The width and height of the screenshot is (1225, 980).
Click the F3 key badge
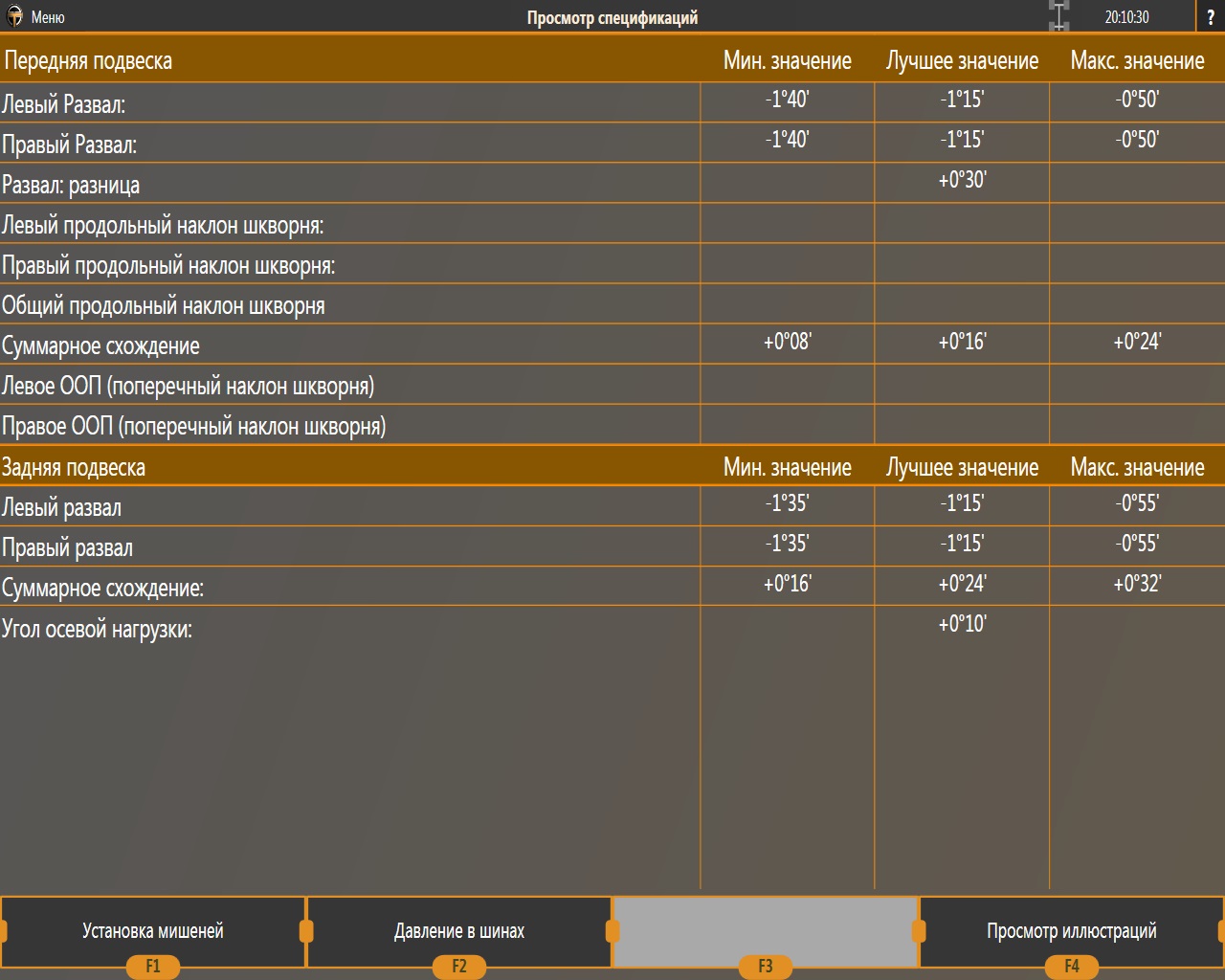766,967
